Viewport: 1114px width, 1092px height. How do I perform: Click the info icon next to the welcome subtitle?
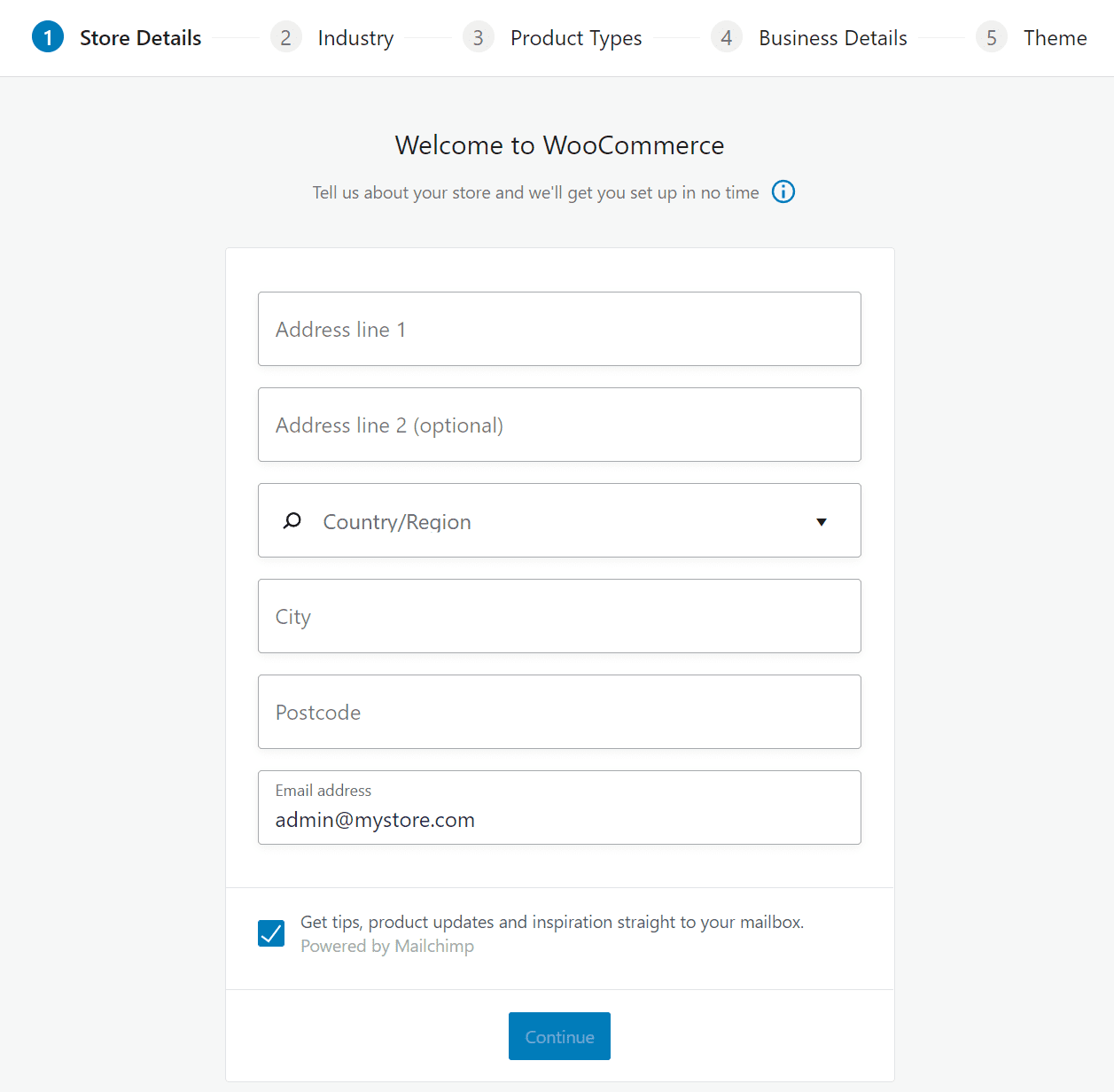point(783,191)
